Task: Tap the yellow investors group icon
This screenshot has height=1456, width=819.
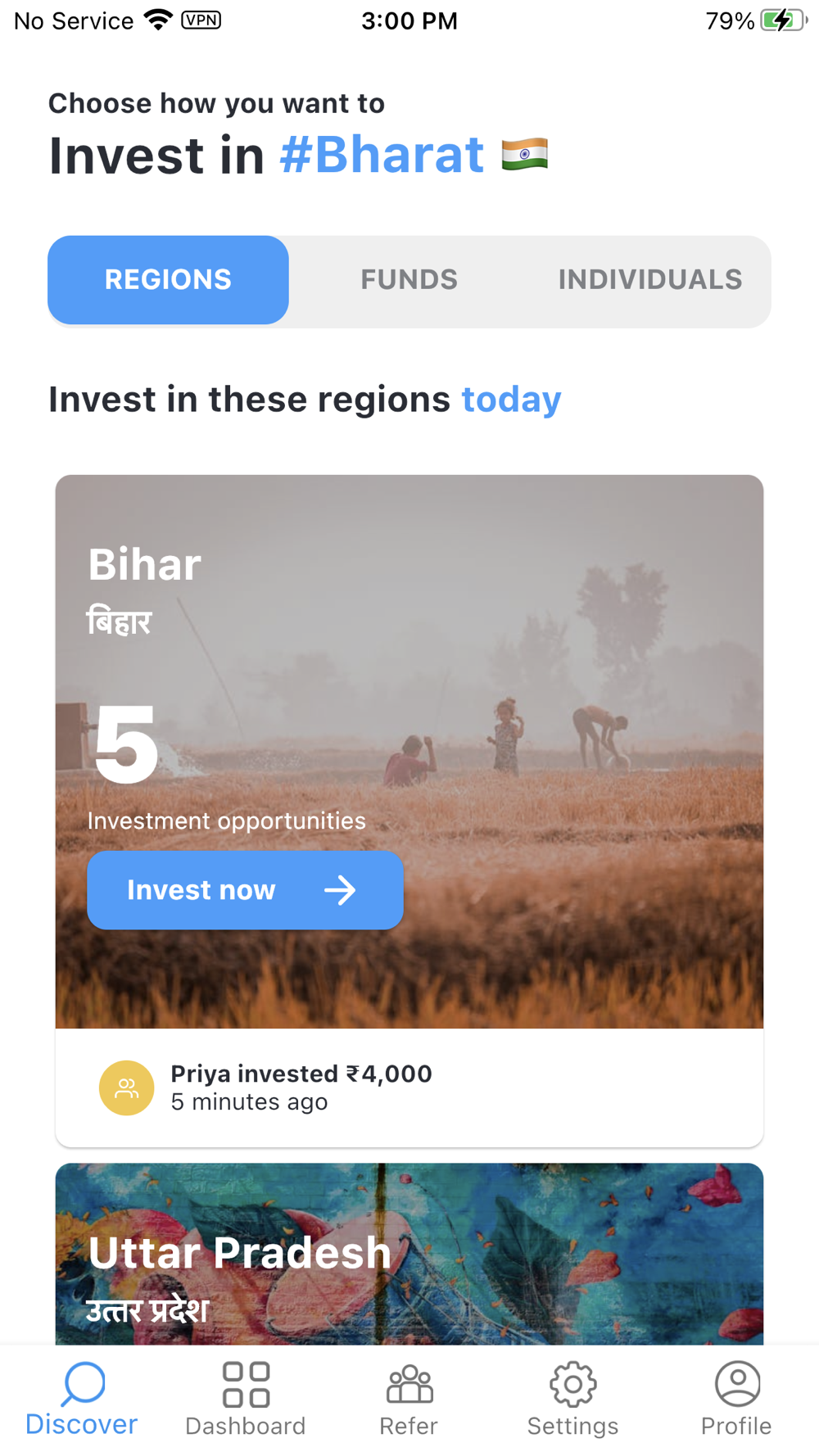Action: (x=126, y=1088)
